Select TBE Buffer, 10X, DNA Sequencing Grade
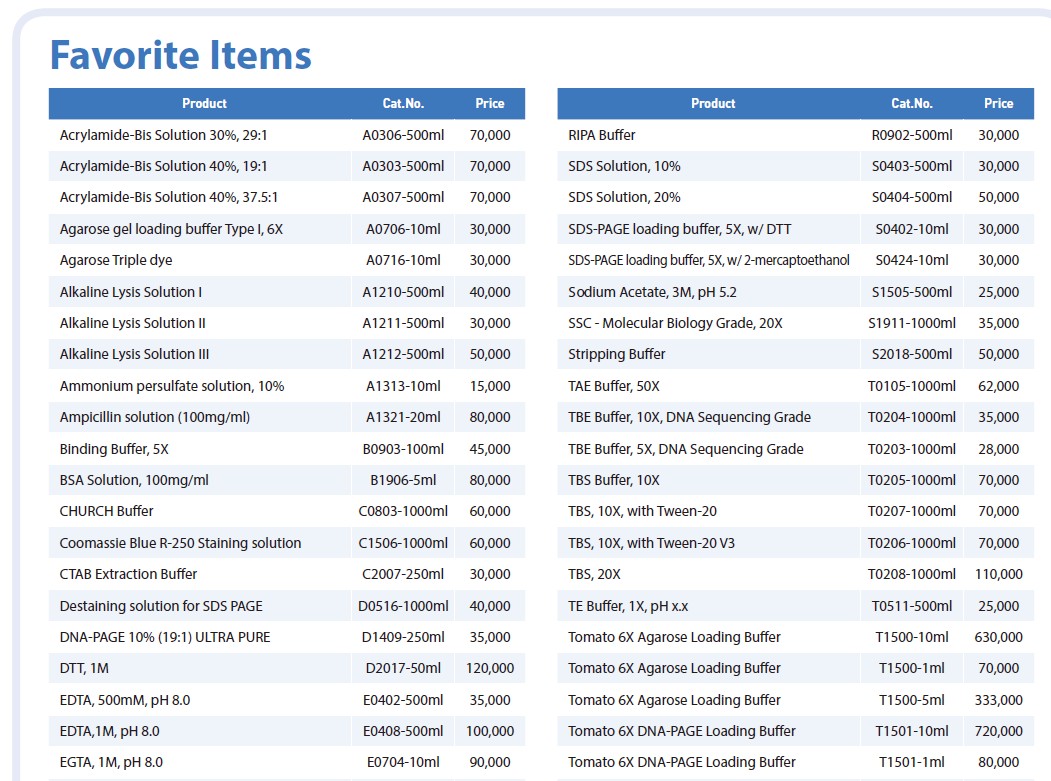 coord(690,417)
